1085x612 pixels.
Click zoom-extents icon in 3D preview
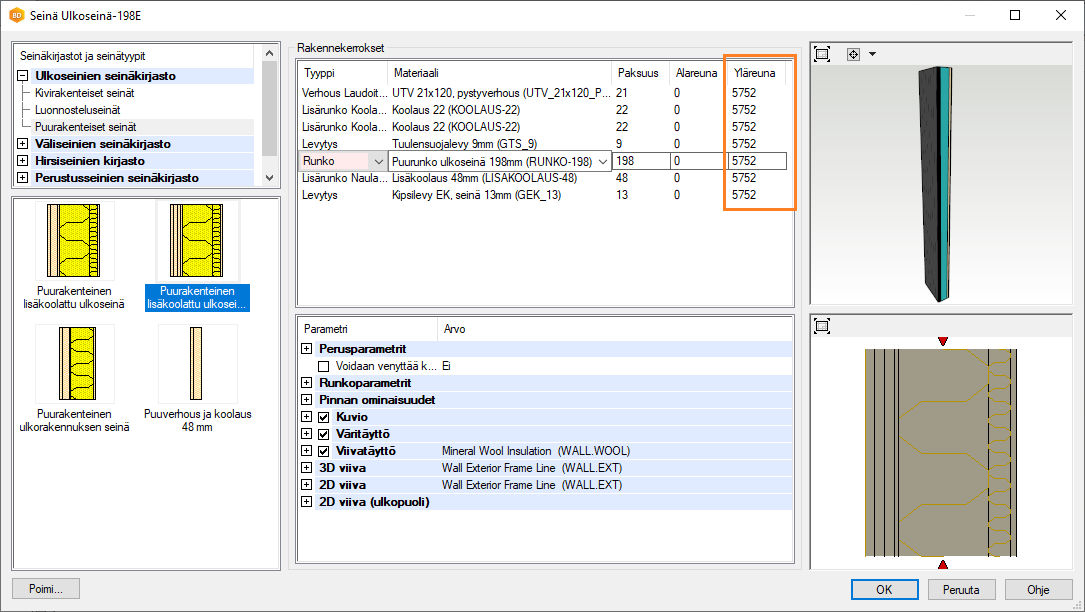click(822, 54)
